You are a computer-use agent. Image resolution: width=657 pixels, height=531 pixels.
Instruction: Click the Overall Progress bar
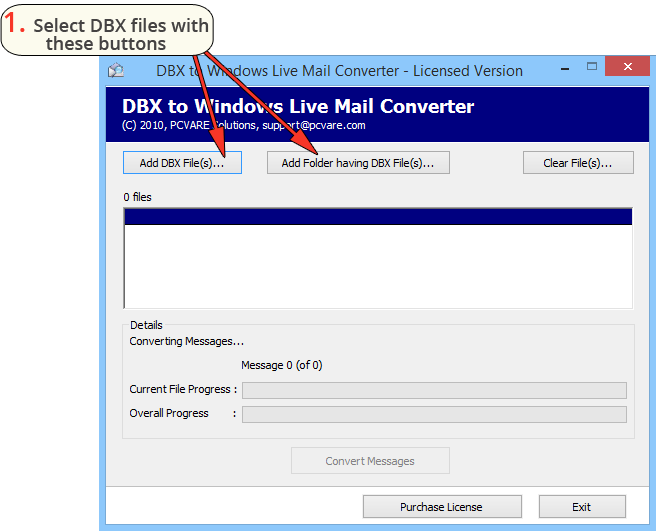point(434,414)
